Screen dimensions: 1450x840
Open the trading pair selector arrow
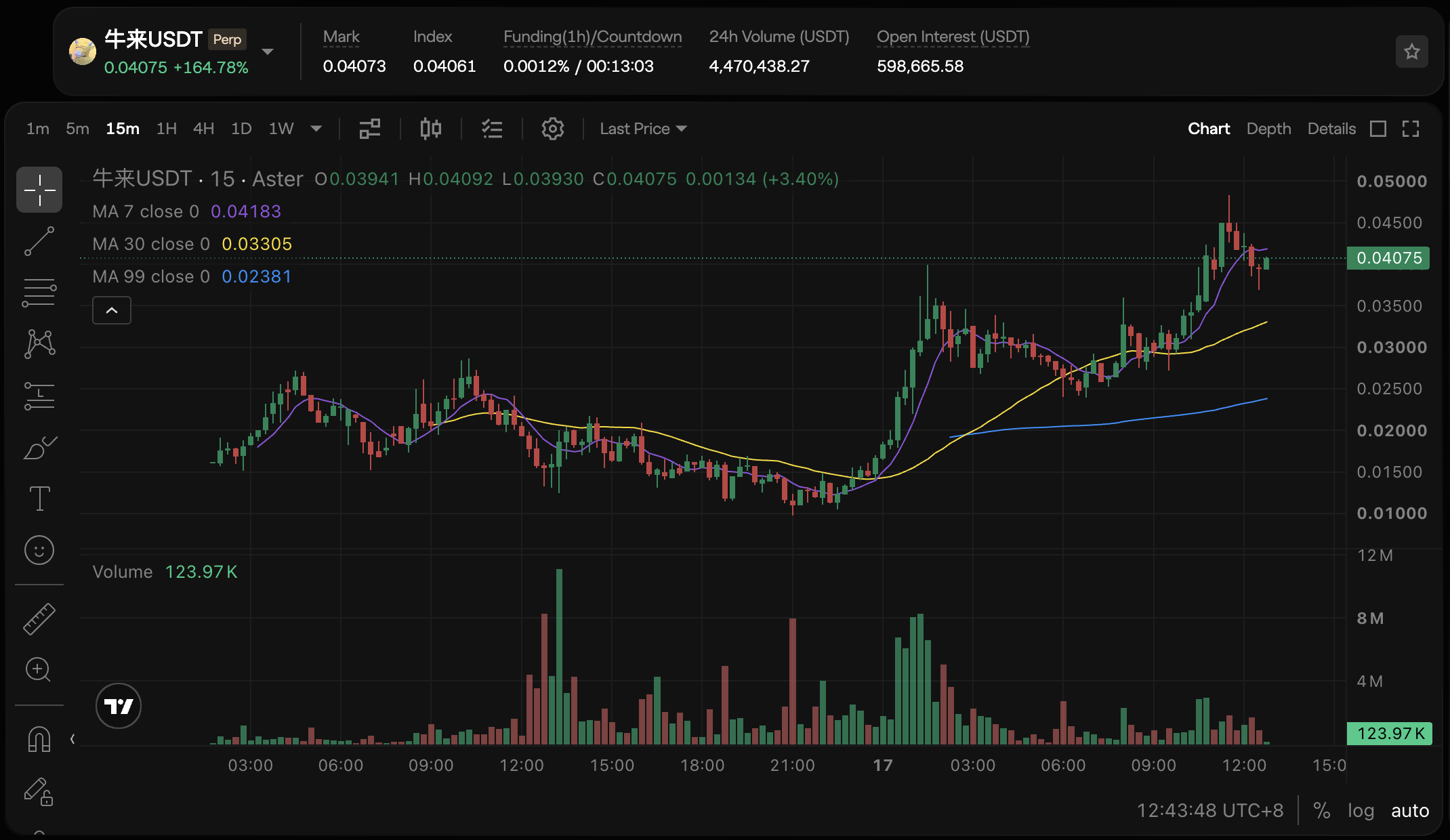(x=268, y=51)
